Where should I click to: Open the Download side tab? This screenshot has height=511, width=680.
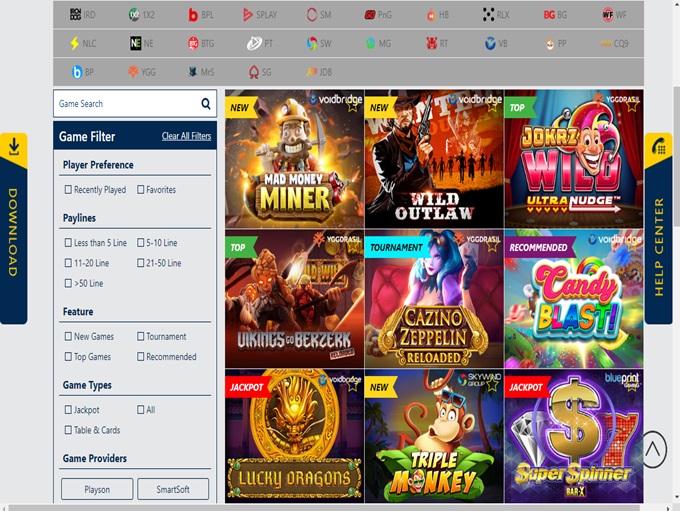click(13, 229)
